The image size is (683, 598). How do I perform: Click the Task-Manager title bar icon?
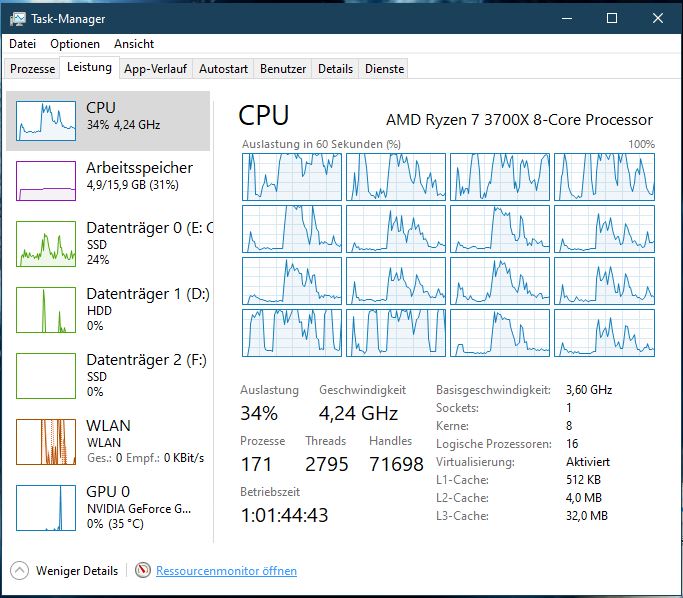[x=17, y=19]
